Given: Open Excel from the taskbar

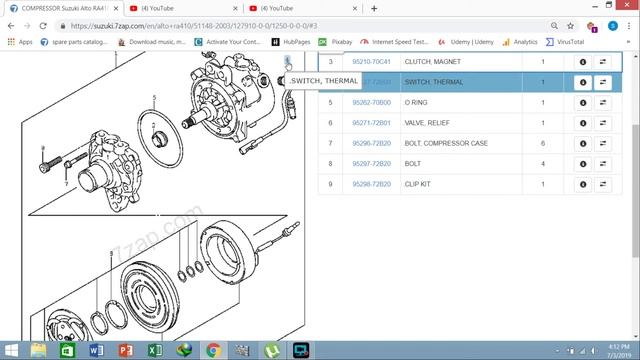Looking at the screenshot, I should [155, 350].
